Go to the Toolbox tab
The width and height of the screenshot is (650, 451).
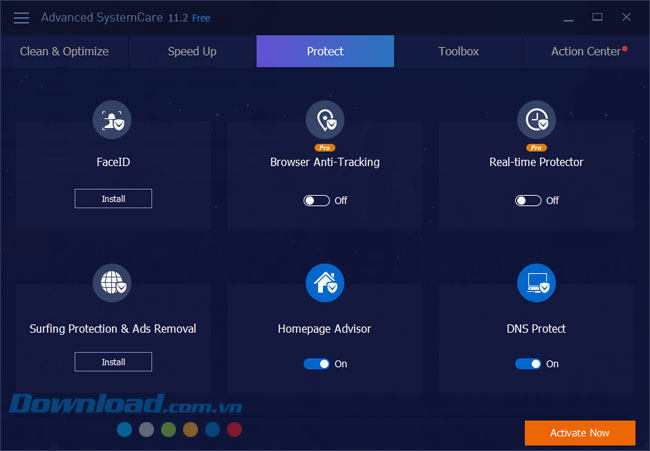click(458, 51)
